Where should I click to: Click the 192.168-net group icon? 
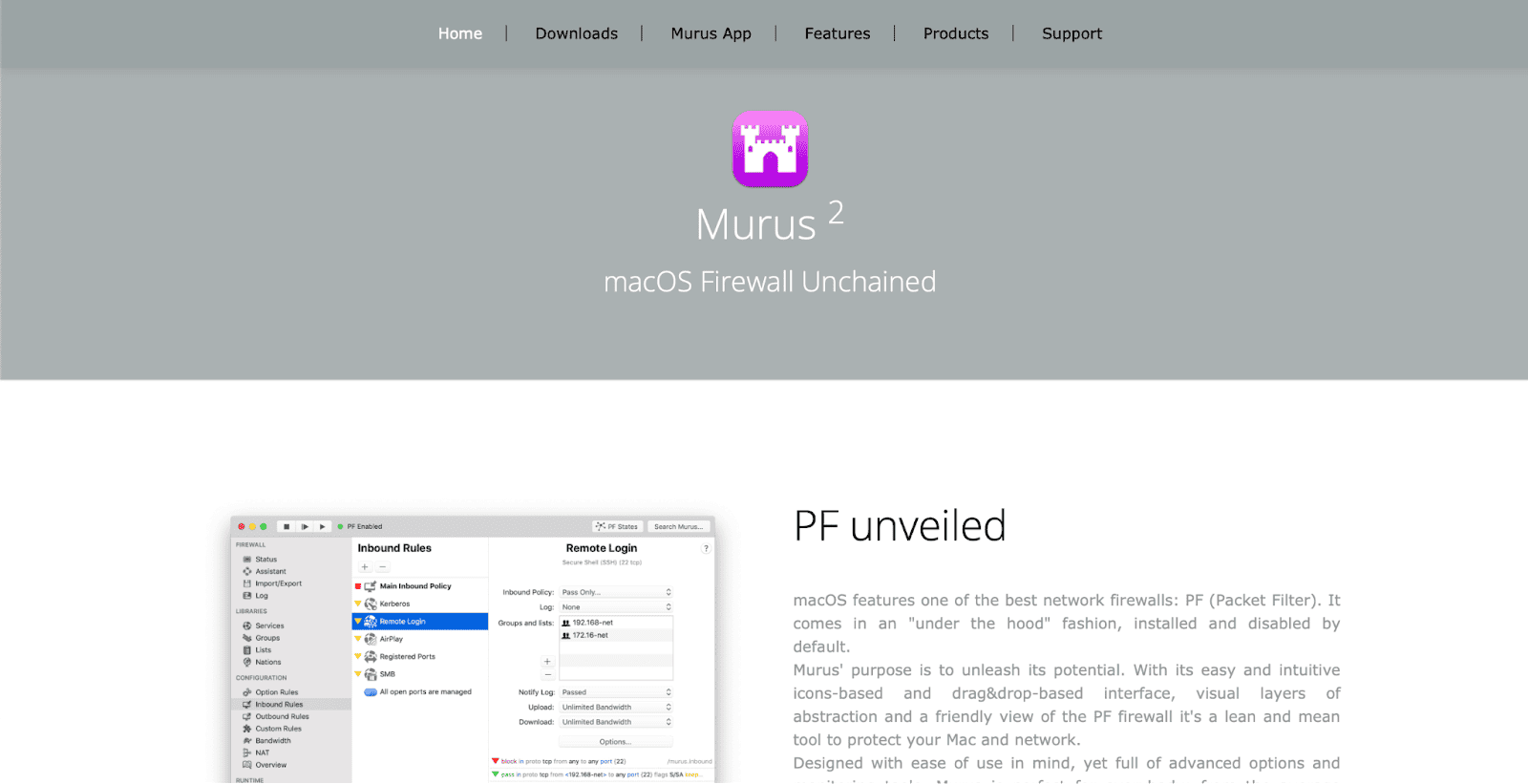566,623
